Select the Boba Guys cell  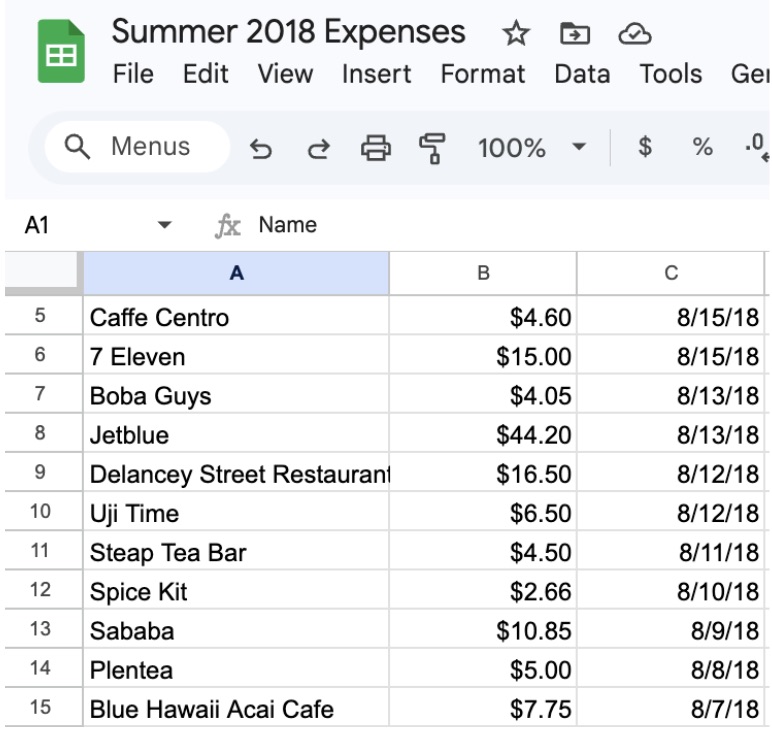point(236,394)
